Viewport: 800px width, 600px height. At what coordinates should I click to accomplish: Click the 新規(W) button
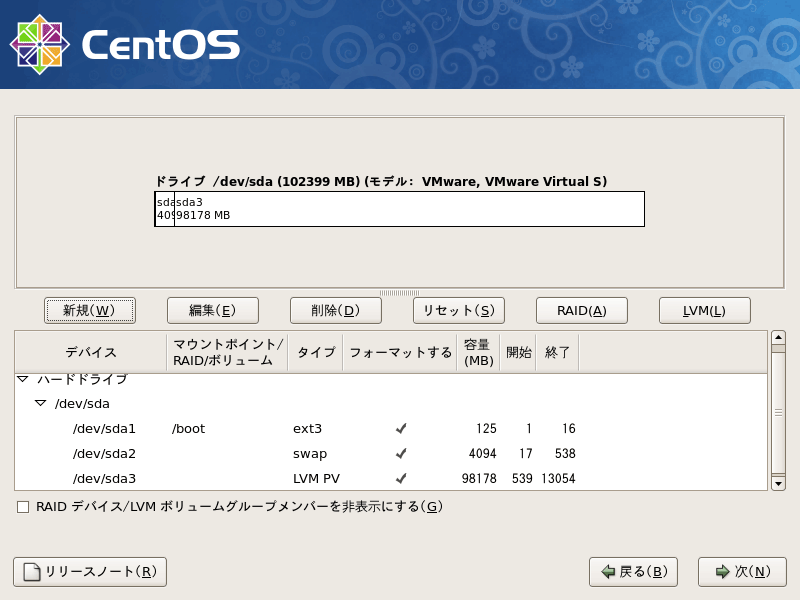(x=90, y=310)
